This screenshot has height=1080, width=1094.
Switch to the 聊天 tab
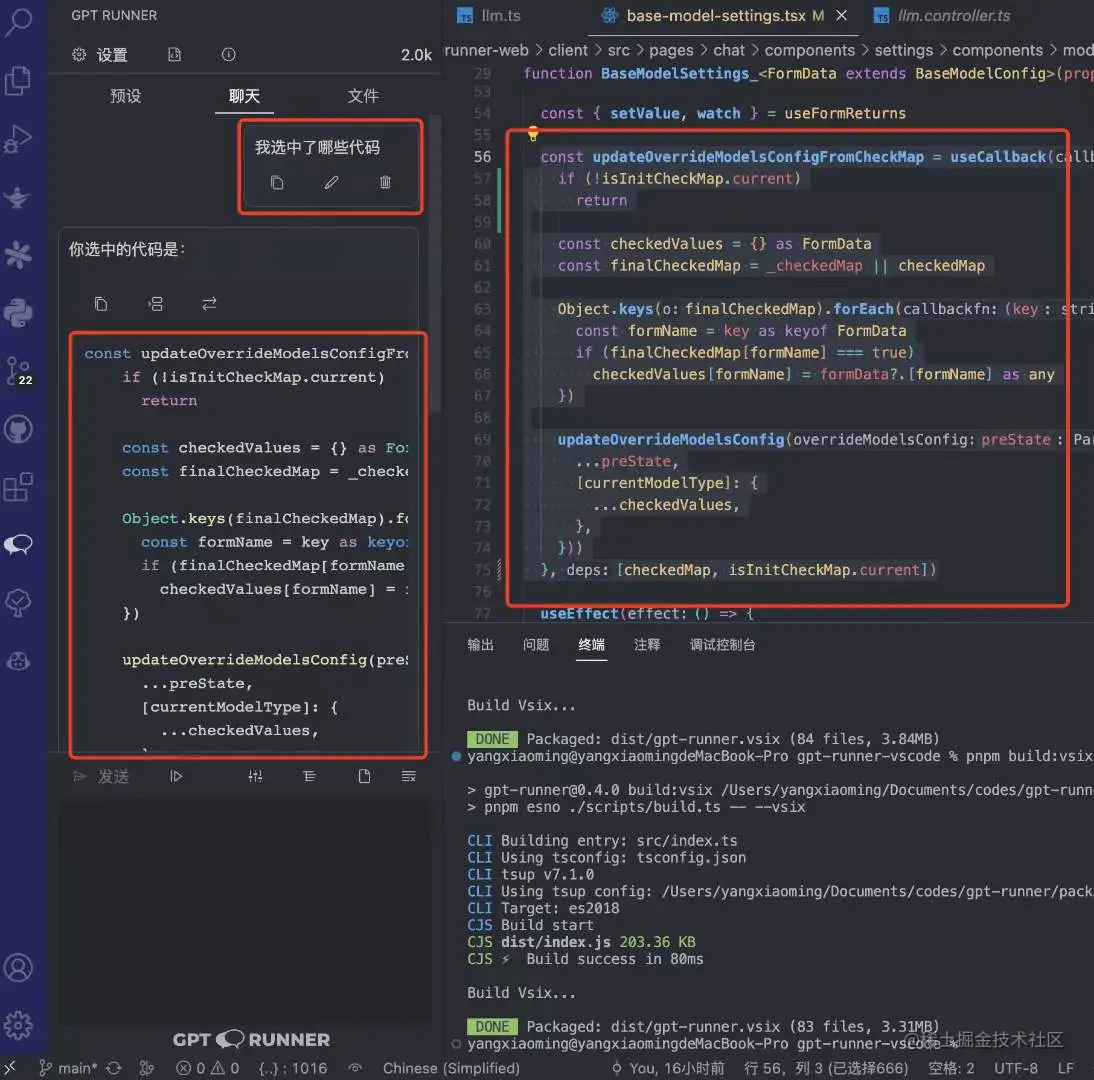244,96
